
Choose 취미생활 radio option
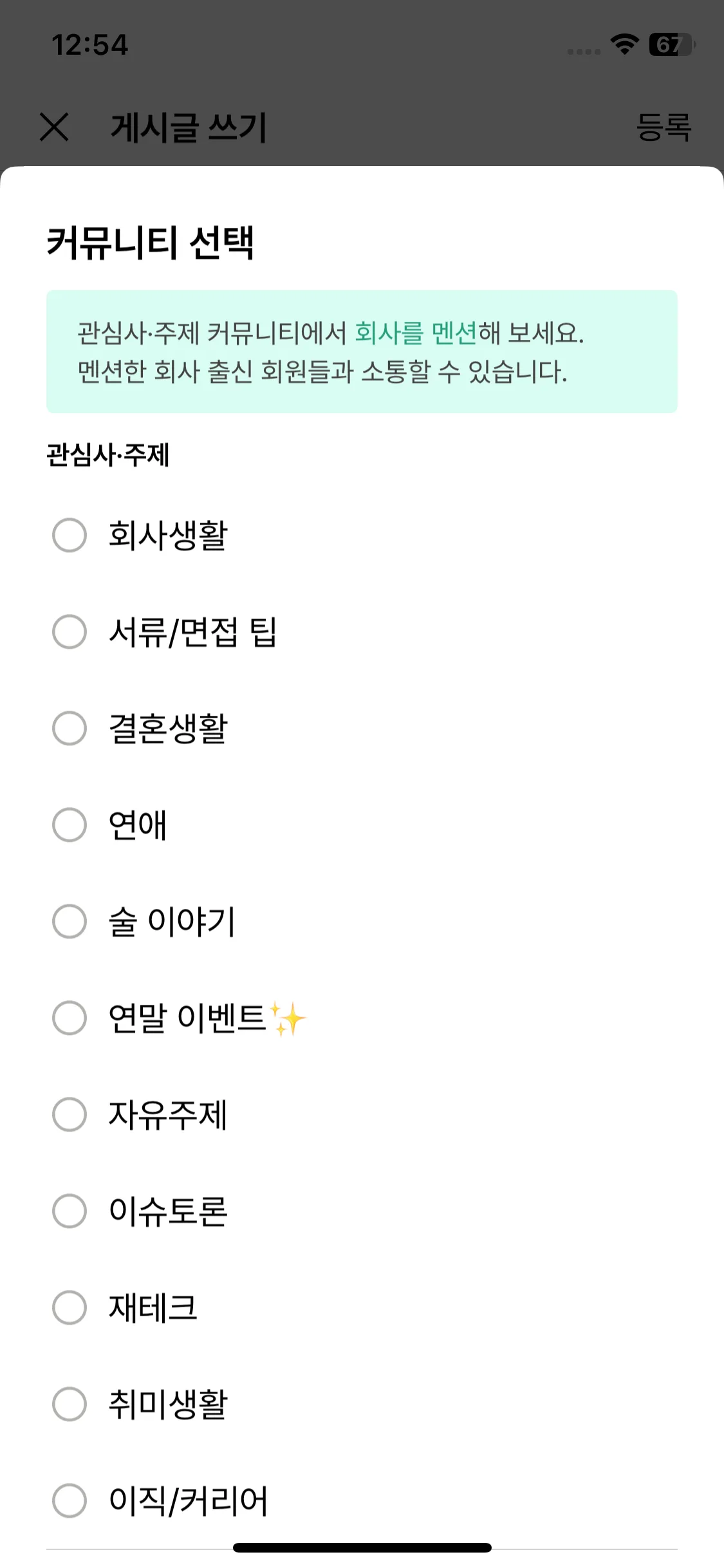coord(70,1404)
